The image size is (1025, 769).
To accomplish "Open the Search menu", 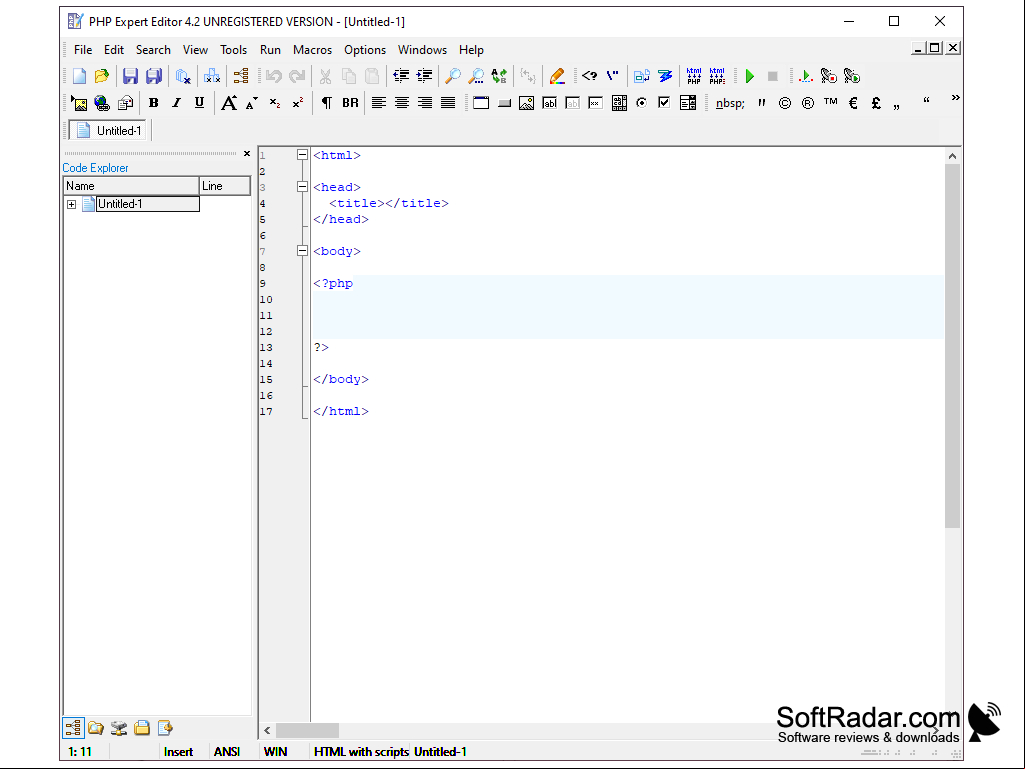I will tap(153, 50).
